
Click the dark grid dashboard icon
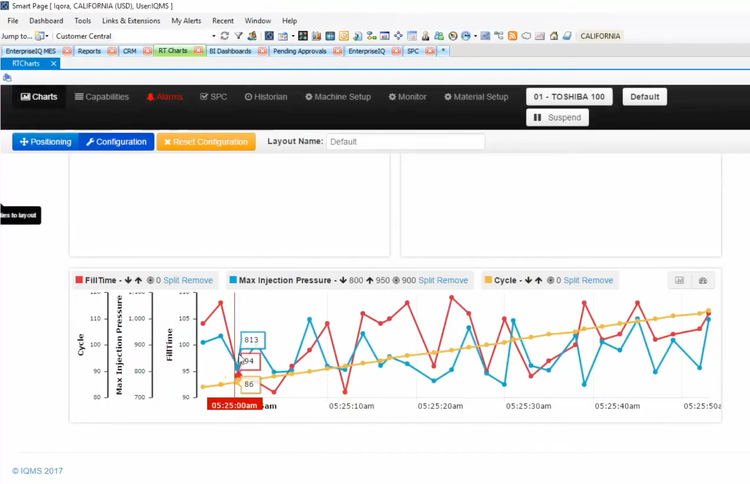click(303, 36)
